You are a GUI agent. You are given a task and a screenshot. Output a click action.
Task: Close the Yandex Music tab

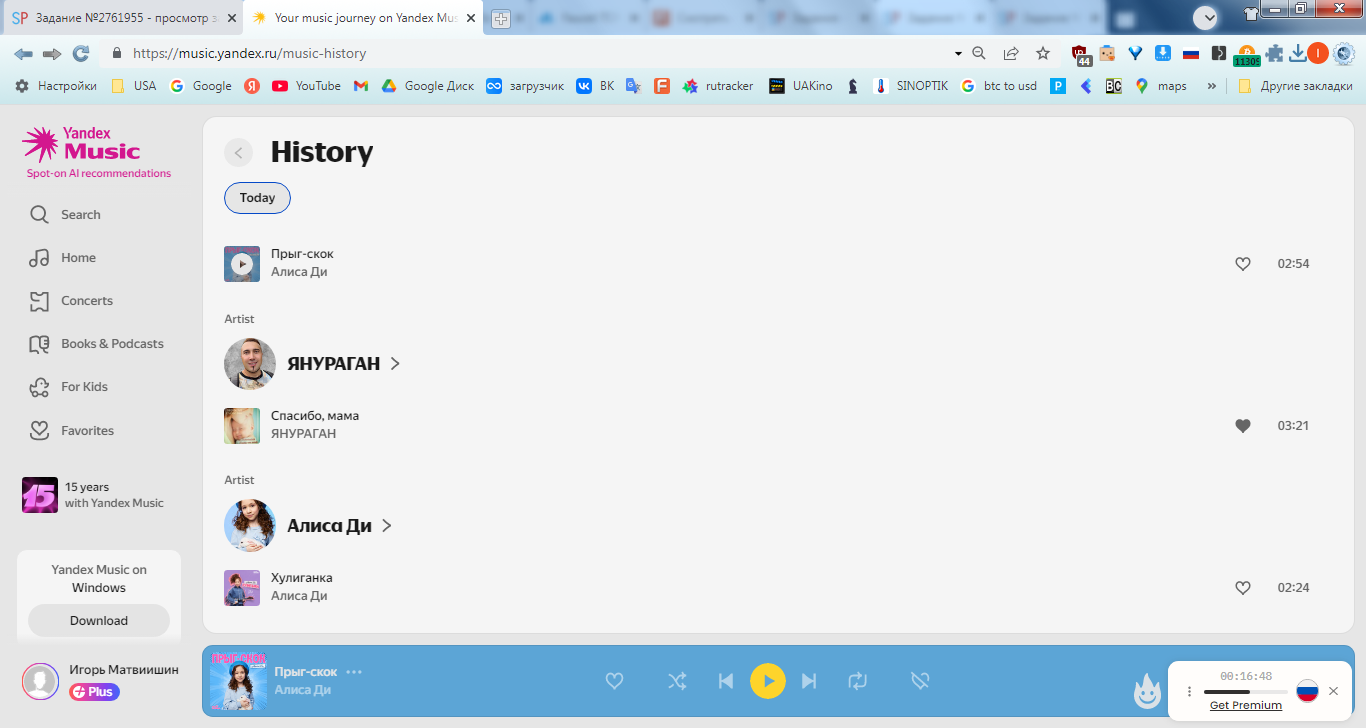[x=471, y=18]
